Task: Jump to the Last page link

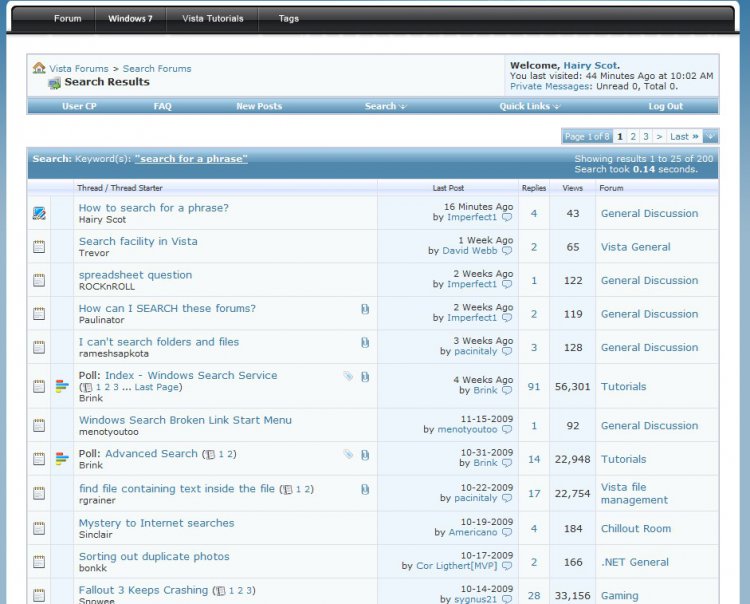Action: click(x=684, y=137)
